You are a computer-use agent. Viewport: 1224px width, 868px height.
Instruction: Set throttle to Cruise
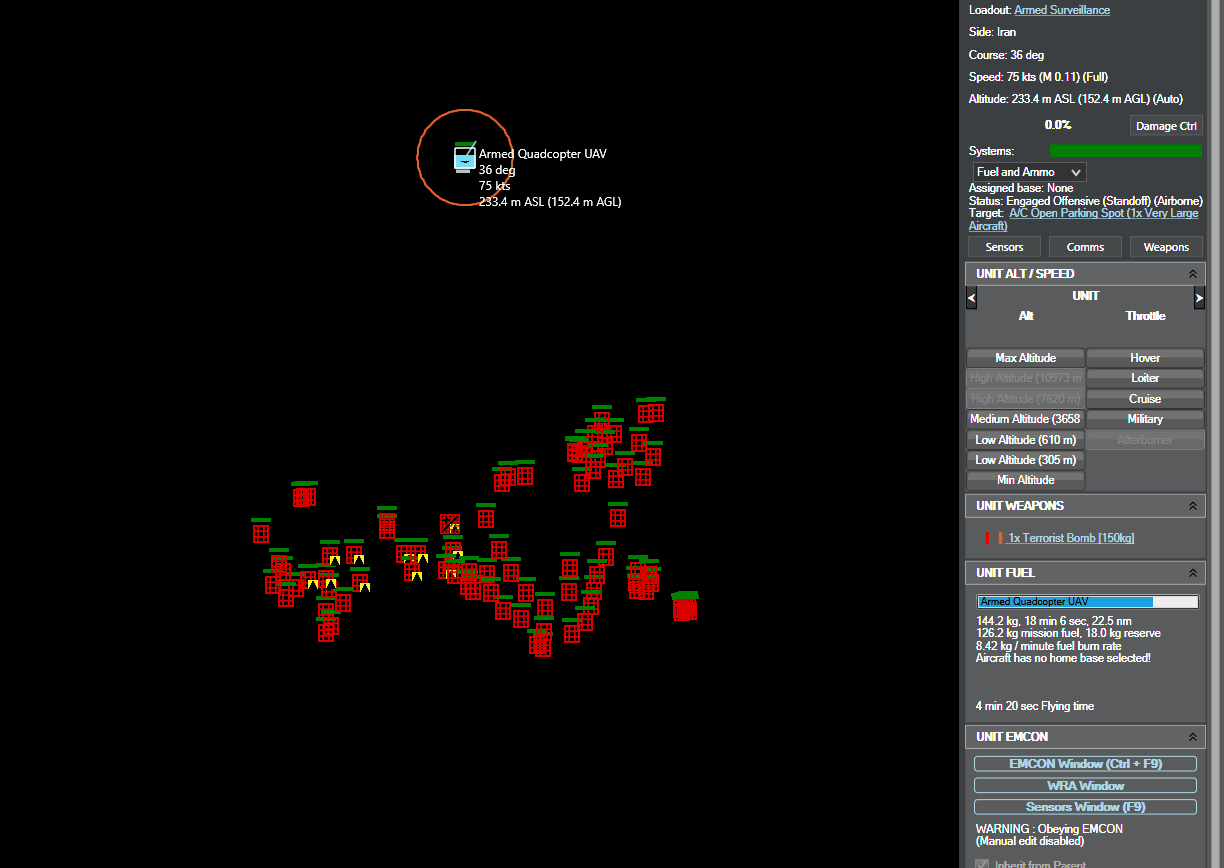(1145, 399)
